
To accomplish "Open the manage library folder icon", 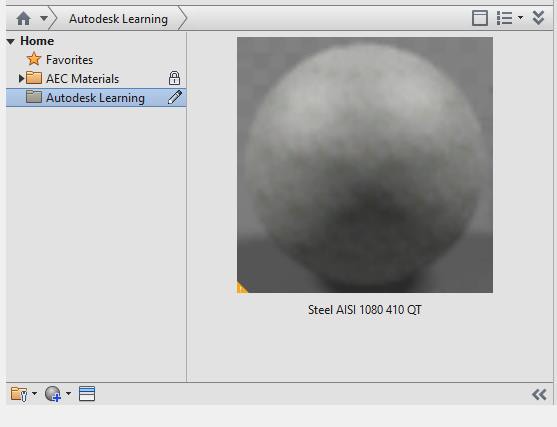I will pos(19,394).
